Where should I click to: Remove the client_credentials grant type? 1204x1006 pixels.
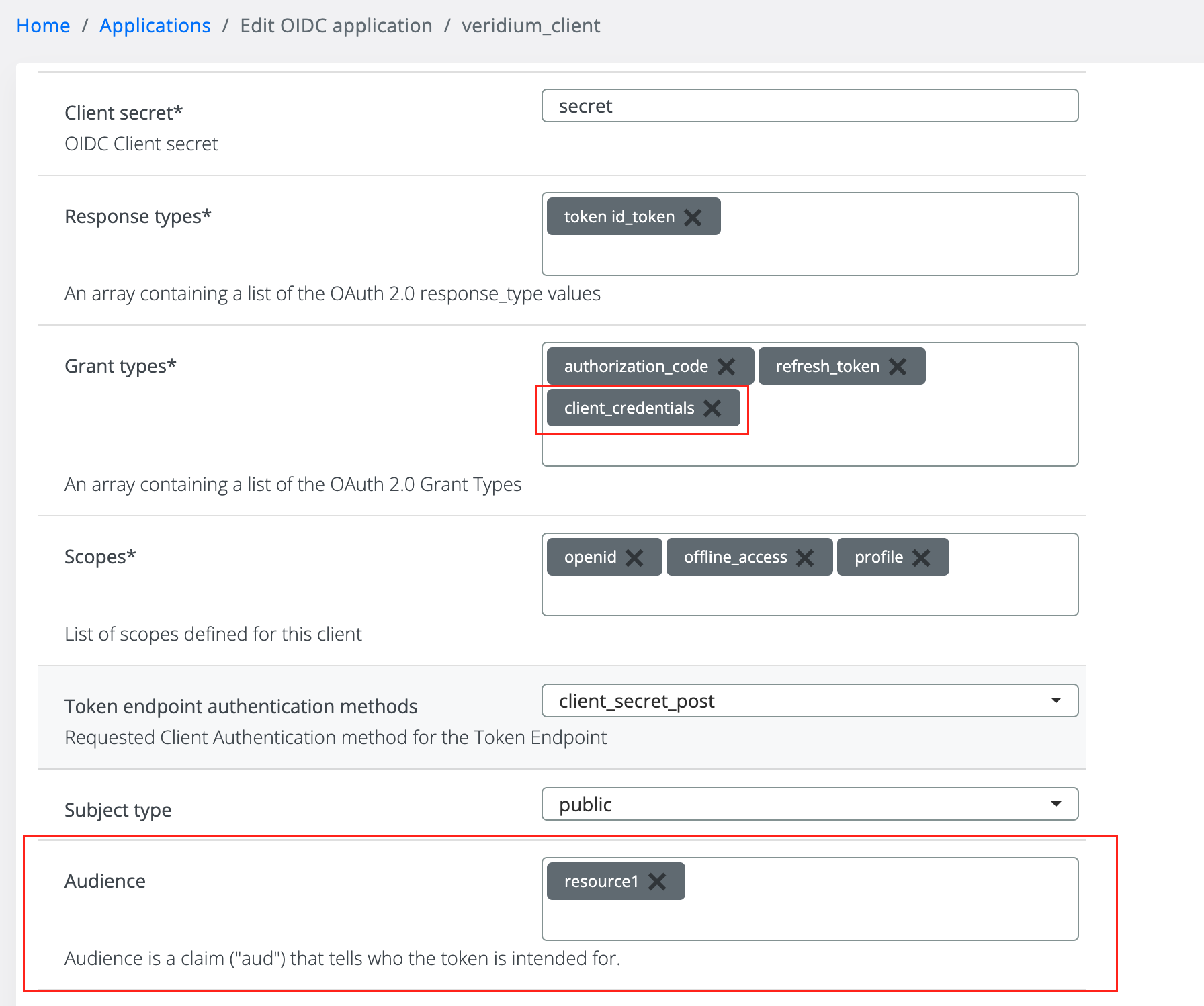pyautogui.click(x=712, y=408)
